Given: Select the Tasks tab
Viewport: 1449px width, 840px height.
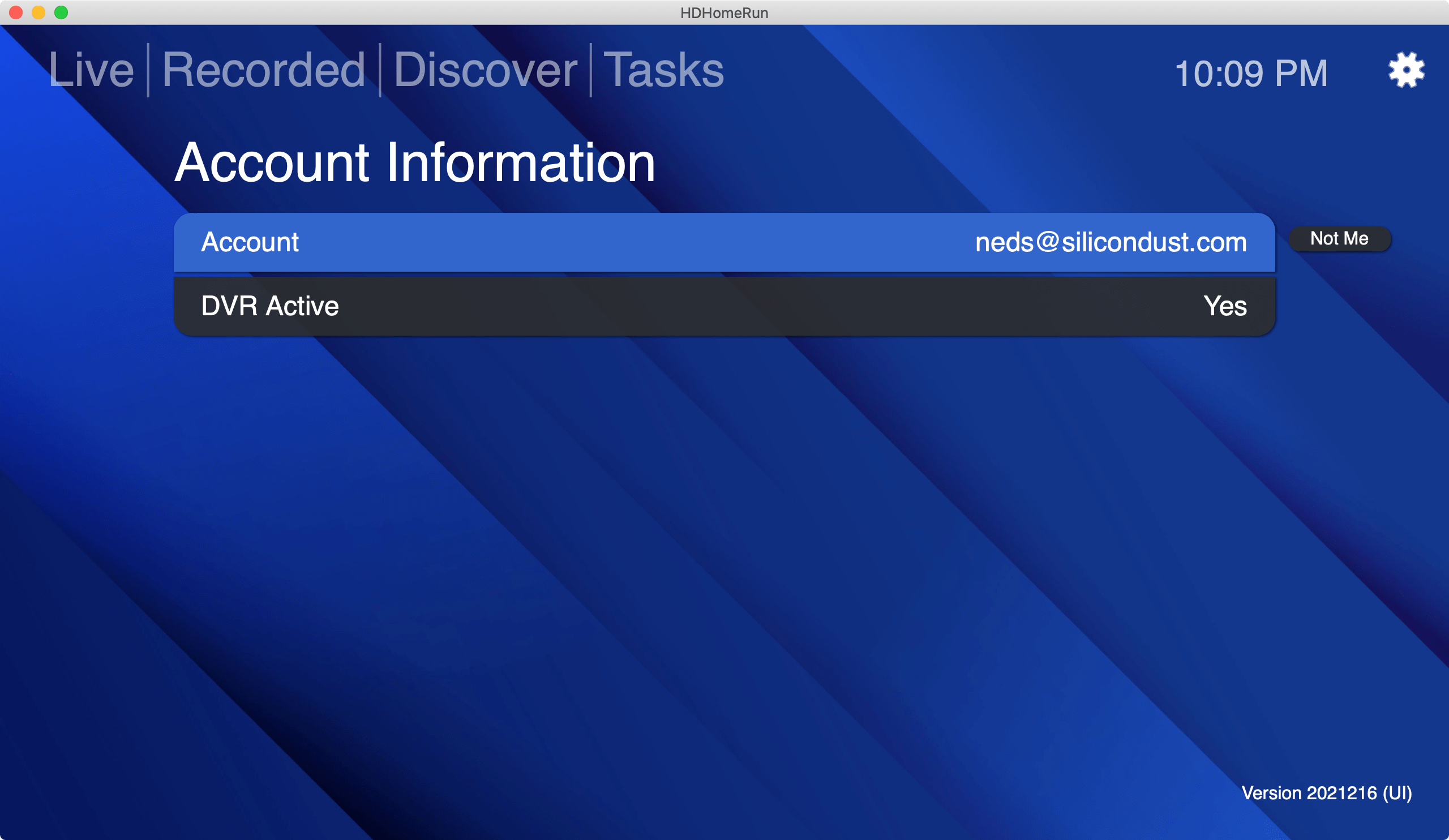Looking at the screenshot, I should click(663, 70).
